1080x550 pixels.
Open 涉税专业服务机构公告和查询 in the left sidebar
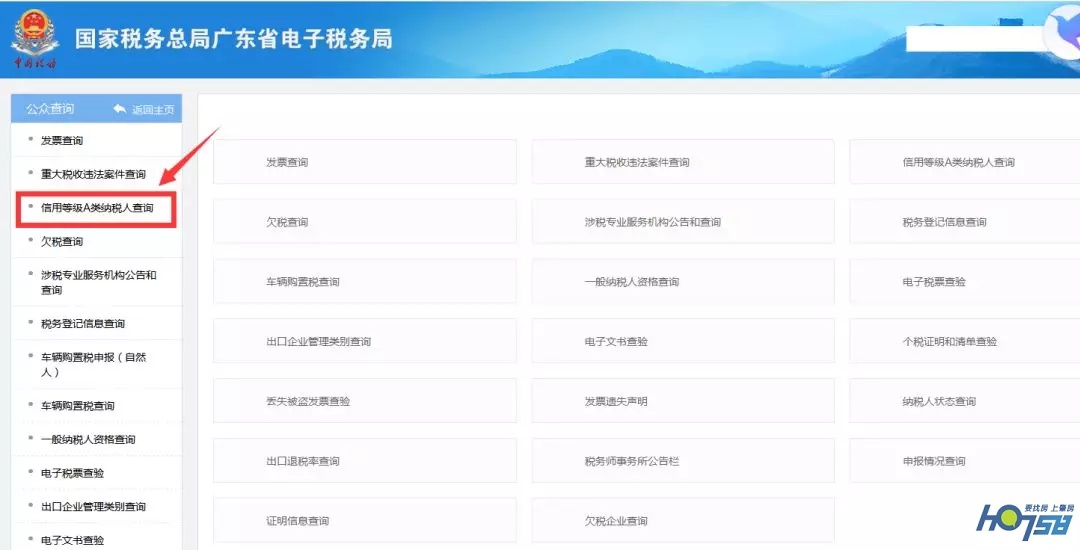tap(96, 282)
